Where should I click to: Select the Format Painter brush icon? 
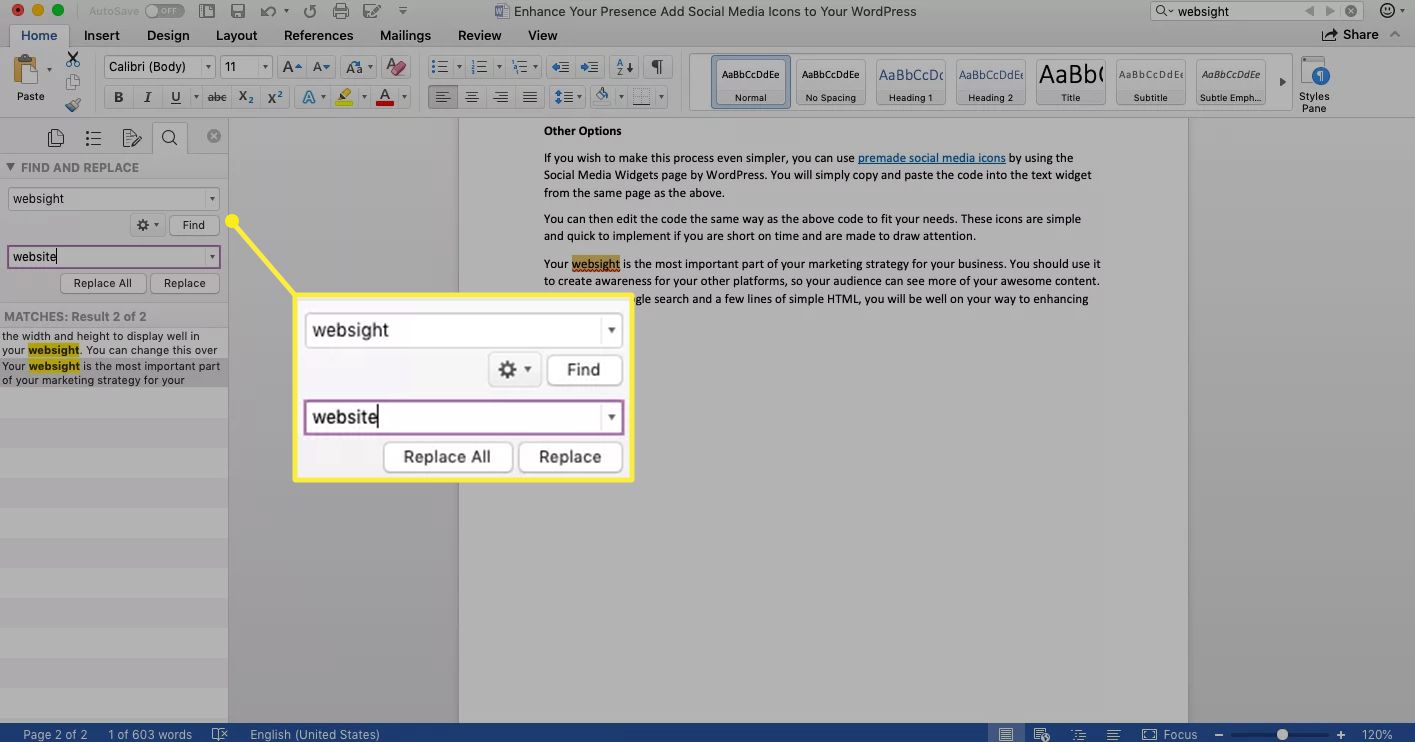(x=72, y=104)
